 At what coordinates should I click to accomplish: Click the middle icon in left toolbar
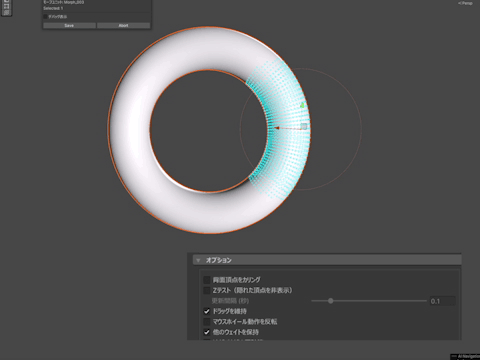coord(6,6)
